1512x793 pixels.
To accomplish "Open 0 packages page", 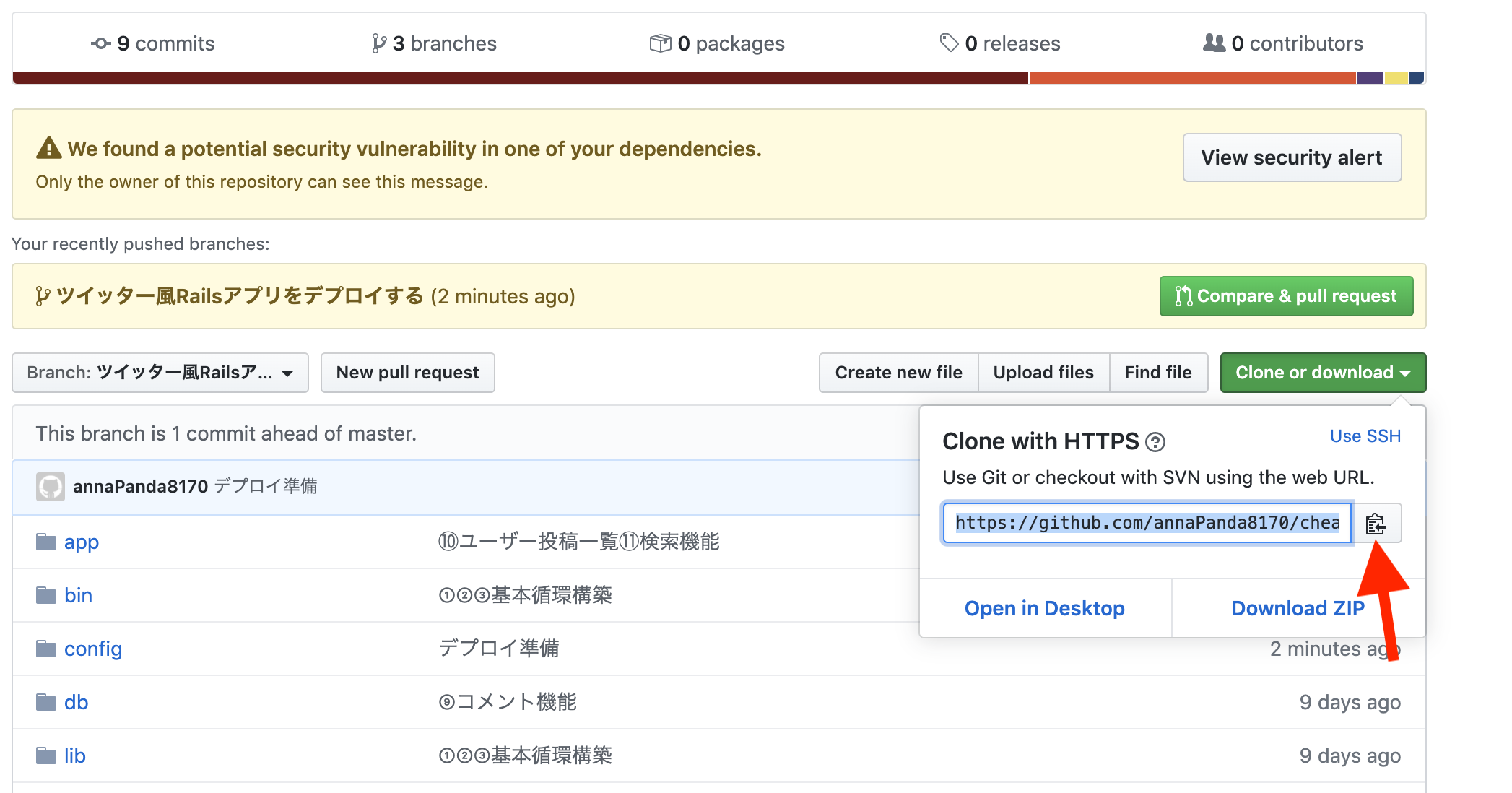I will [x=717, y=44].
